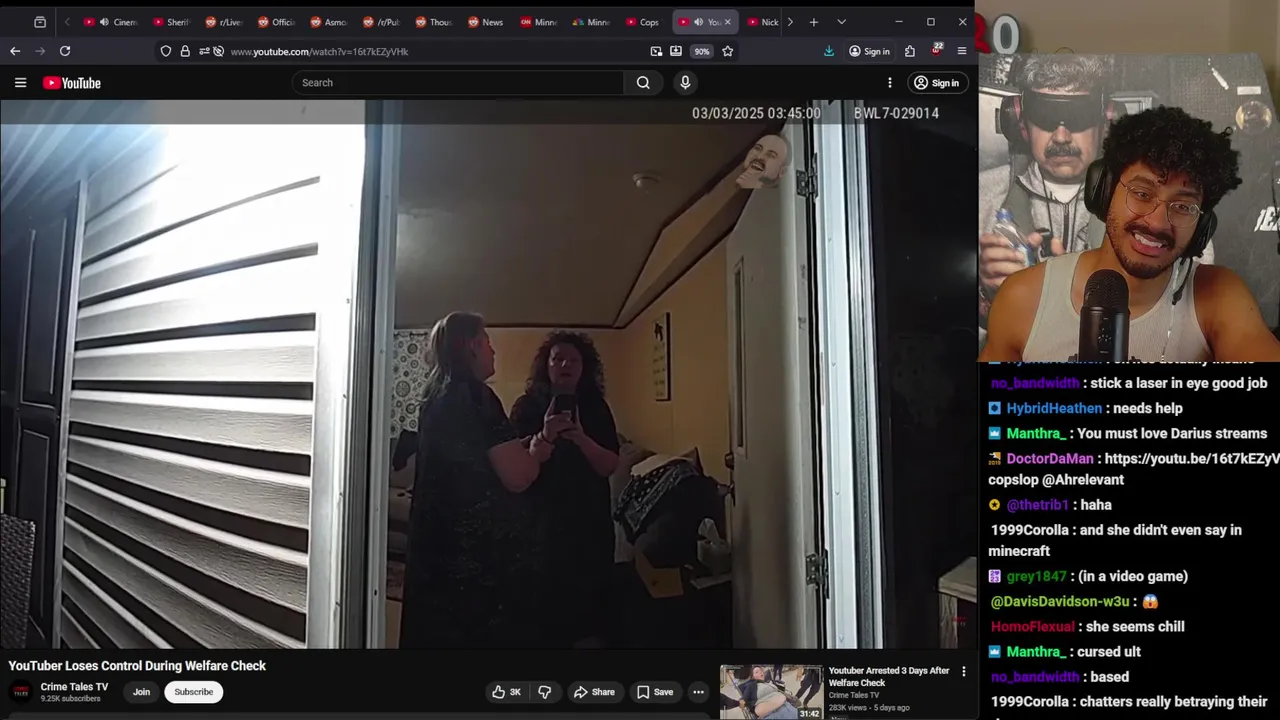Open the recommended video thumbnail 31:42

coord(772,692)
